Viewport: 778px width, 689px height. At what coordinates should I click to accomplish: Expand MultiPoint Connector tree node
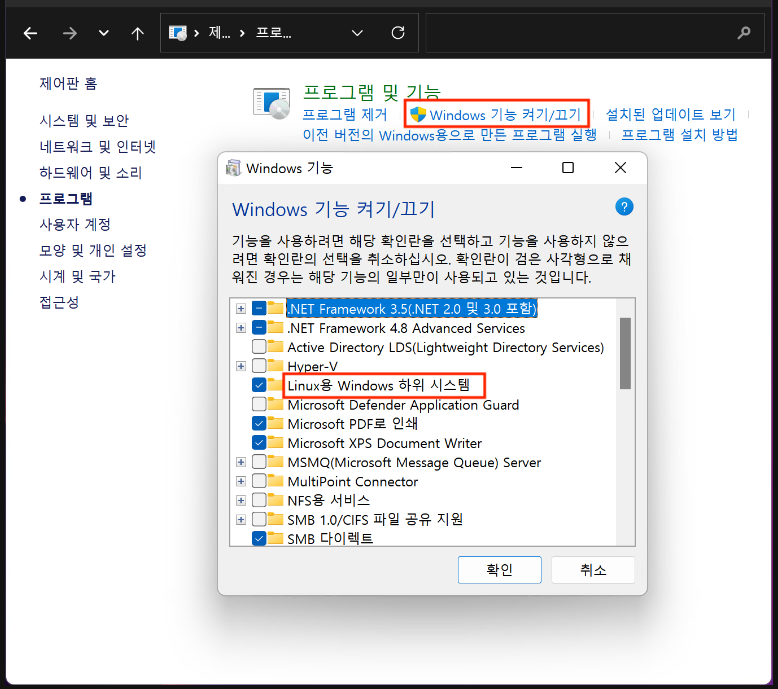point(241,481)
